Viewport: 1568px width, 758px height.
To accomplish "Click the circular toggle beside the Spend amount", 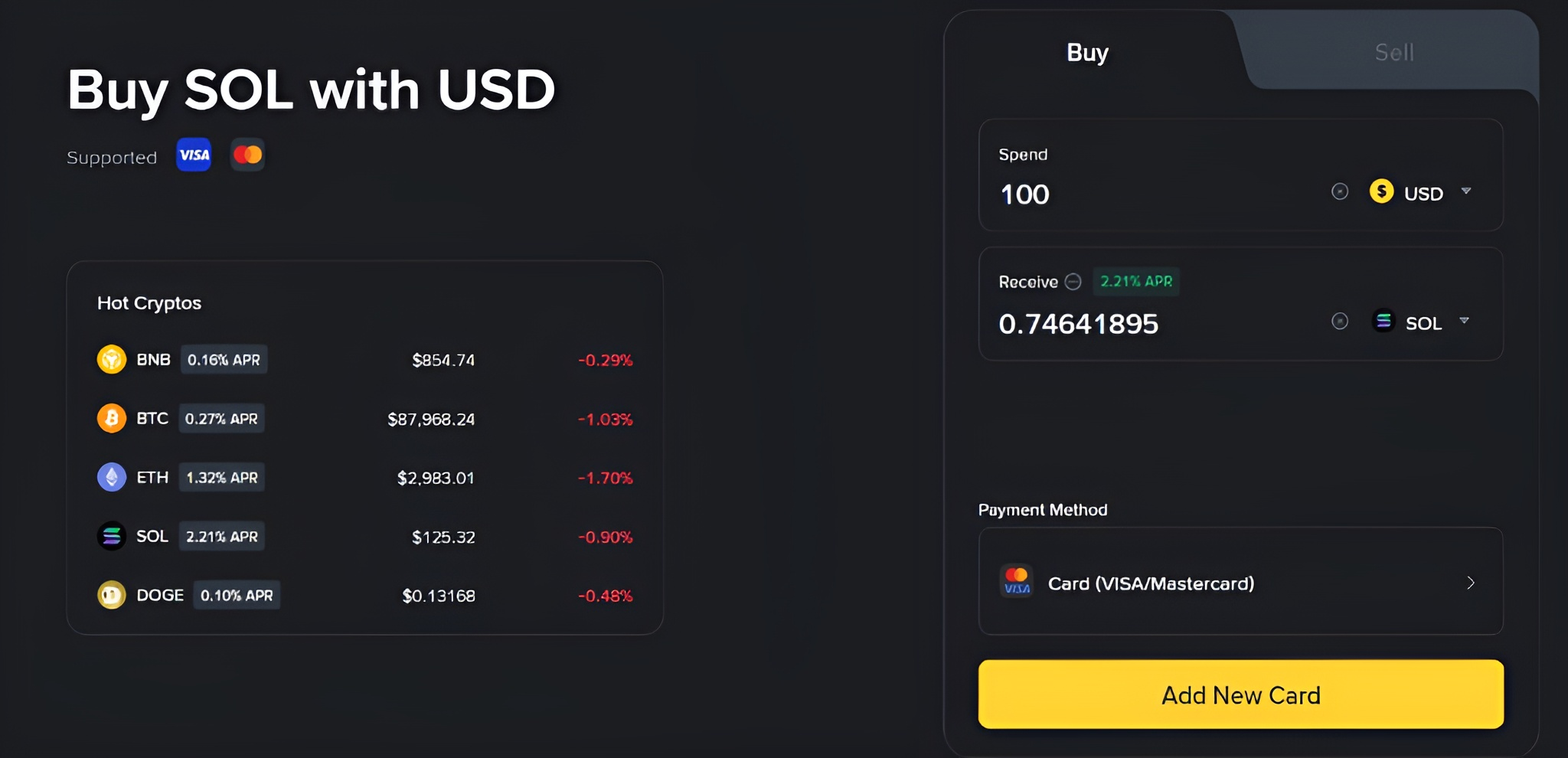I will pyautogui.click(x=1340, y=191).
